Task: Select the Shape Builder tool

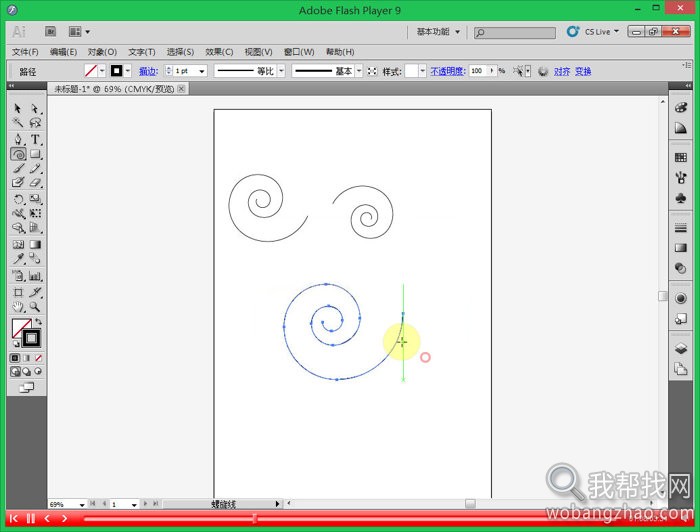Action: click(18, 228)
